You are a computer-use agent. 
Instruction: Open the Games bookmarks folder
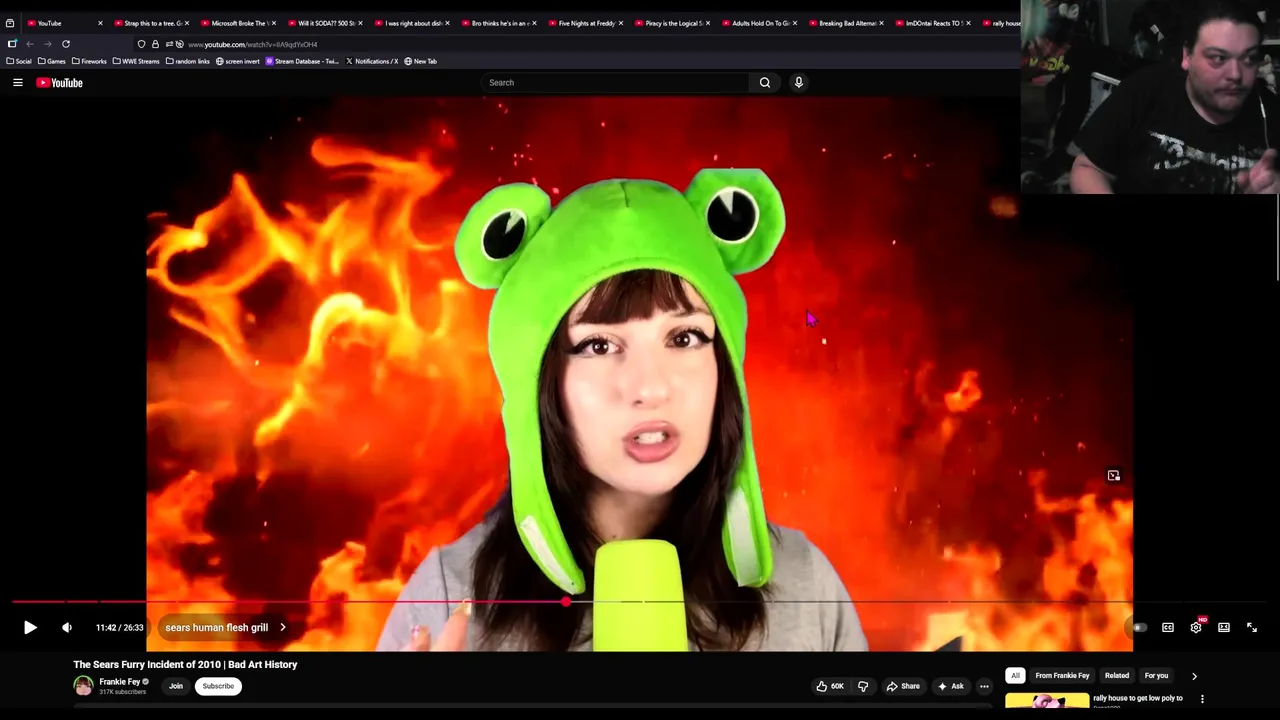[52, 62]
